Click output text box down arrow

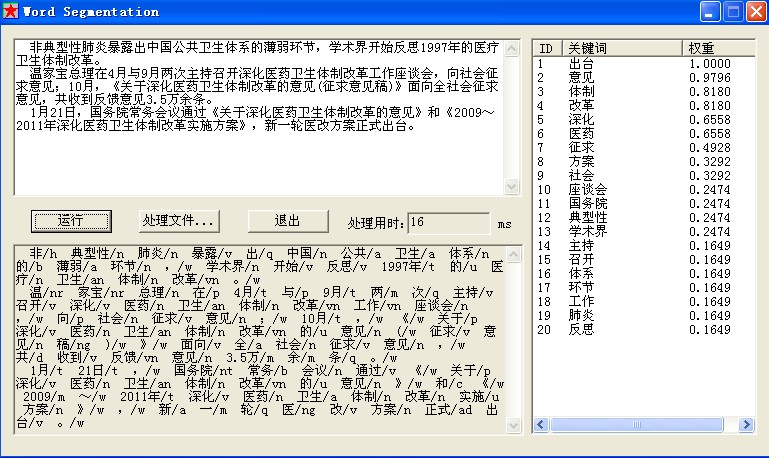click(x=513, y=425)
